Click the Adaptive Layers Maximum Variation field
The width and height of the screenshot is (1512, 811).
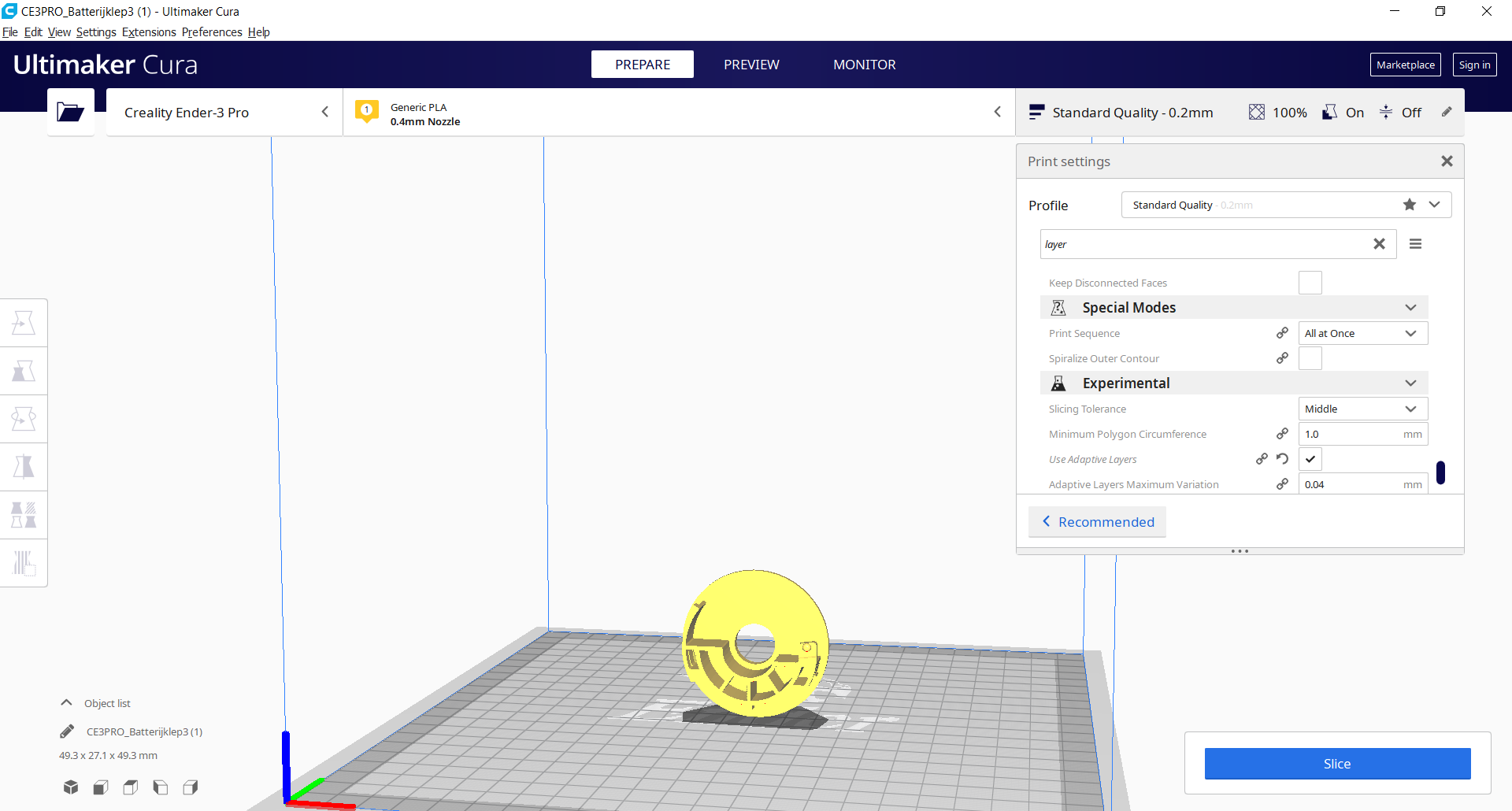[1363, 484]
